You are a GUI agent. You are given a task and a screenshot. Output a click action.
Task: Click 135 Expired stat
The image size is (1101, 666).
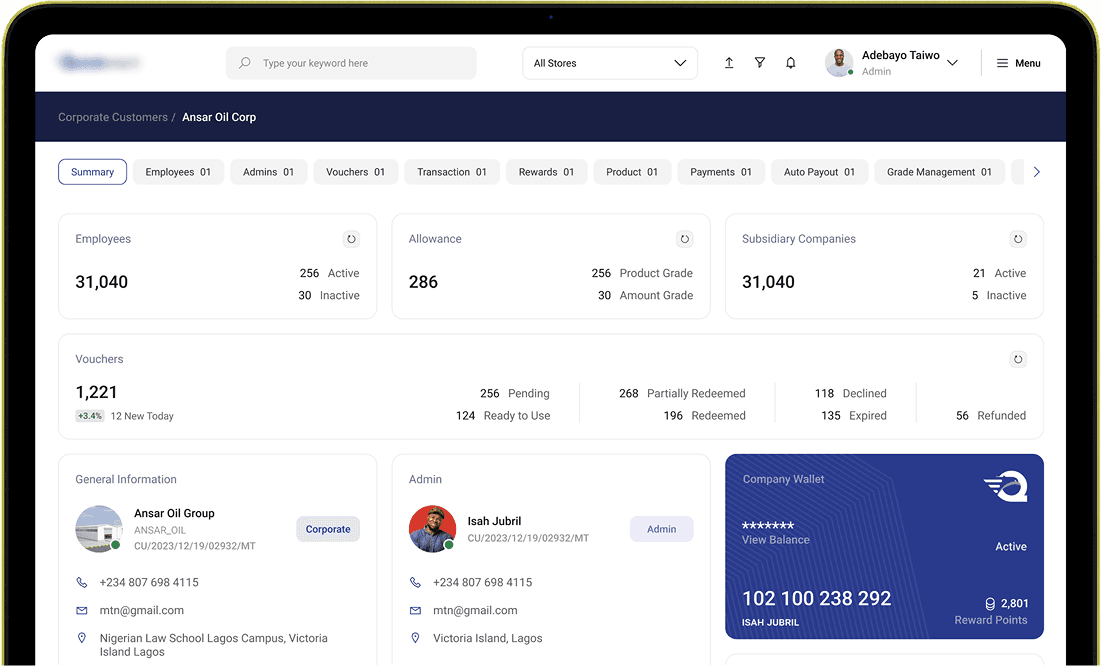point(854,416)
